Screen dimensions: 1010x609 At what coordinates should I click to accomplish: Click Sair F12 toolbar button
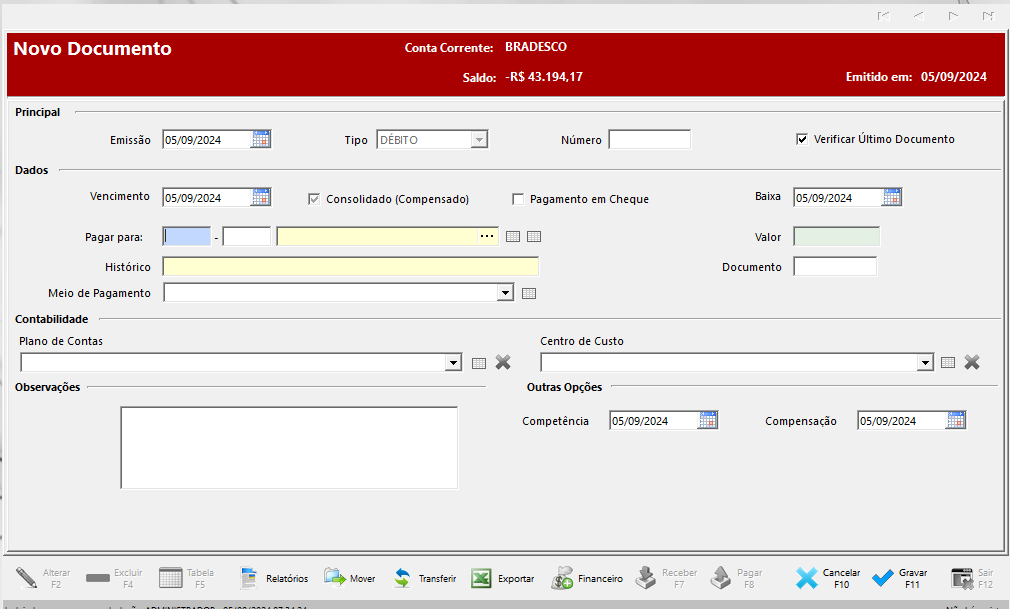click(x=973, y=578)
